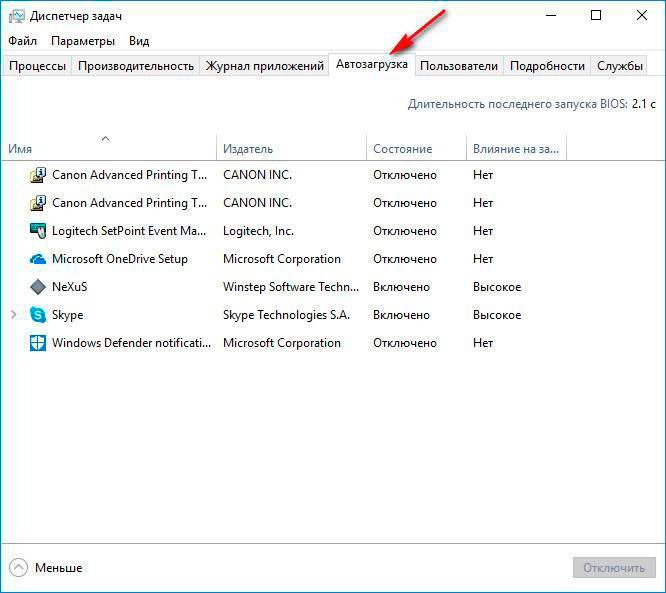Maximize the Диспетчер задач window
The width and height of the screenshot is (666, 593).
596,16
